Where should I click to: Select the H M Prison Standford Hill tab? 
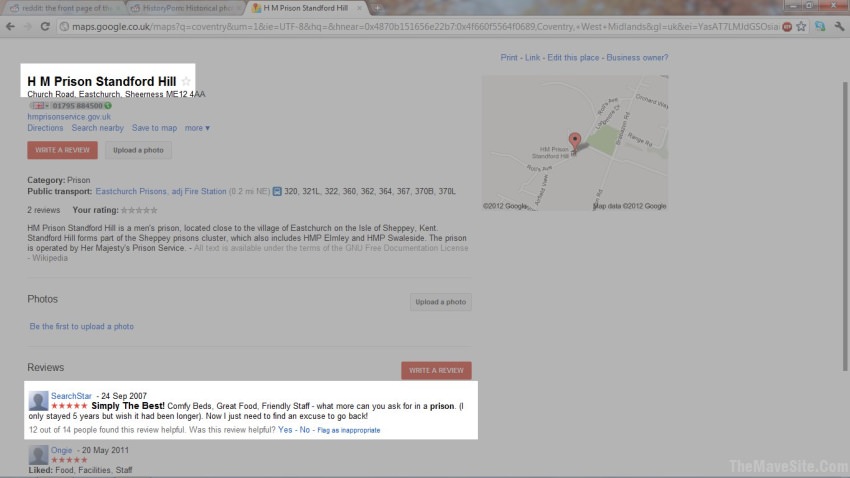[306, 8]
